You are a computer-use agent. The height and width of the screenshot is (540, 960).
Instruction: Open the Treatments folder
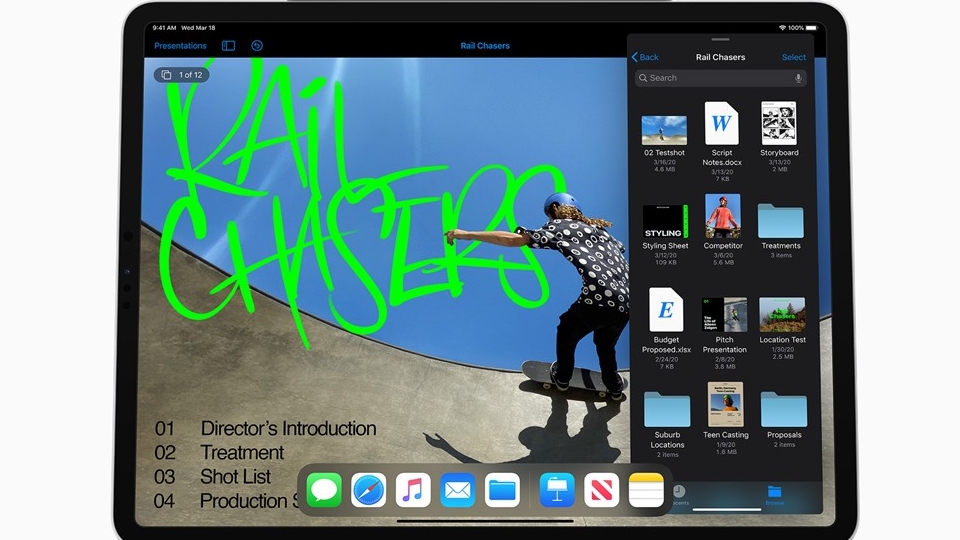[780, 219]
